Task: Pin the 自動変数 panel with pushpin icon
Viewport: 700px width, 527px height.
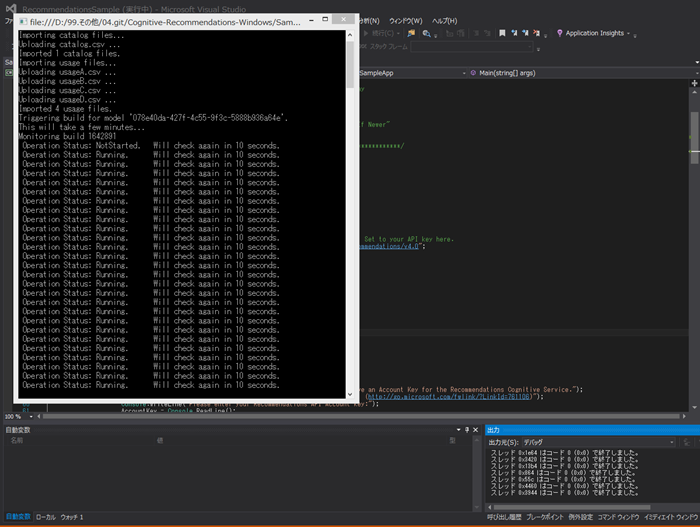Action: point(467,430)
